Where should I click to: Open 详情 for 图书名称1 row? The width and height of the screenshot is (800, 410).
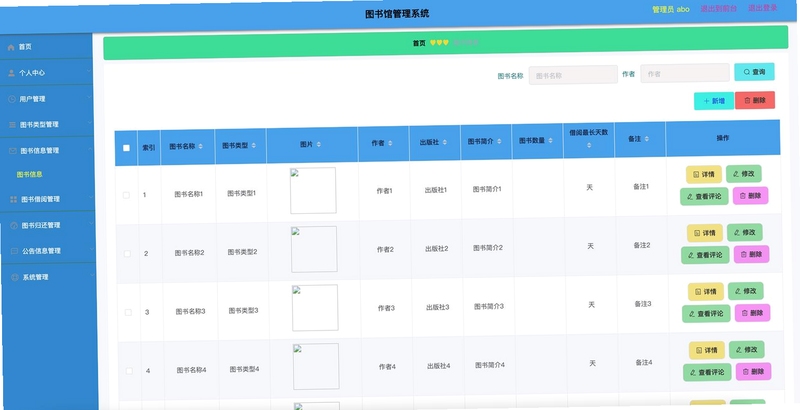tap(704, 174)
